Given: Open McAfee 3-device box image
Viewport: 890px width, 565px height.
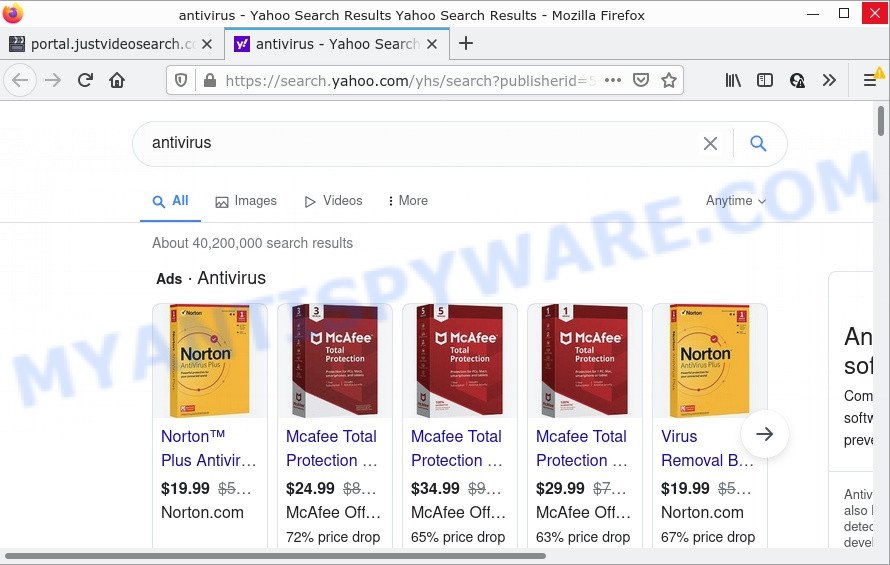Looking at the screenshot, I should [334, 361].
